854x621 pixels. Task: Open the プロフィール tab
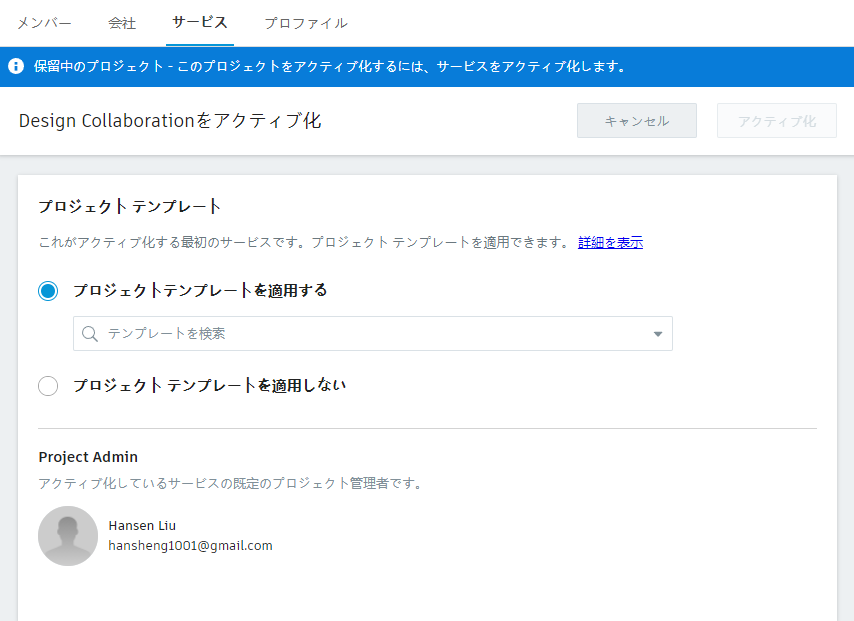(x=305, y=22)
